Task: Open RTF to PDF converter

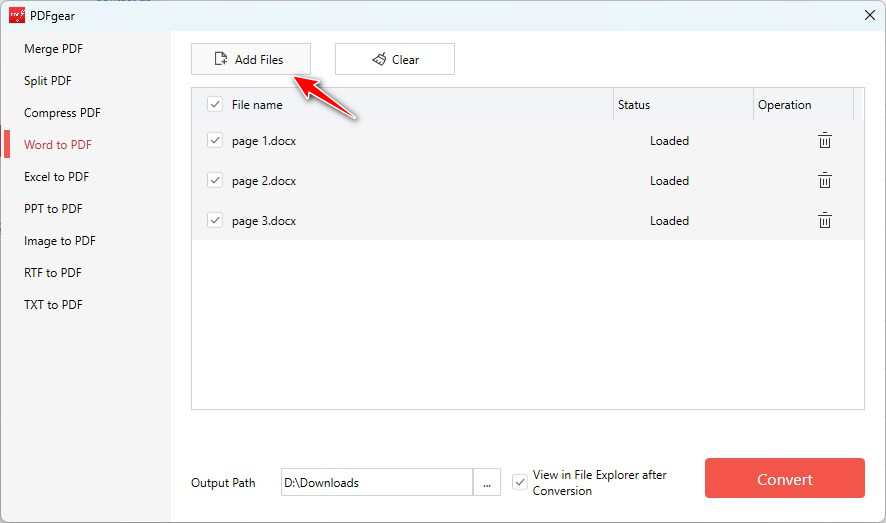Action: click(x=53, y=273)
